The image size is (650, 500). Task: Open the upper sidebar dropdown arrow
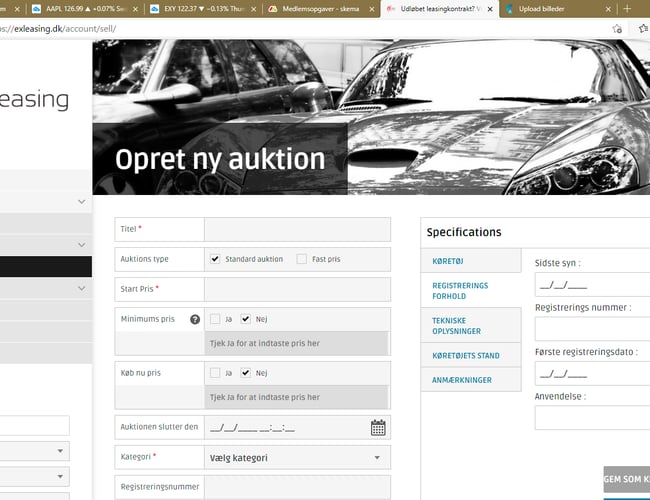coord(60,451)
